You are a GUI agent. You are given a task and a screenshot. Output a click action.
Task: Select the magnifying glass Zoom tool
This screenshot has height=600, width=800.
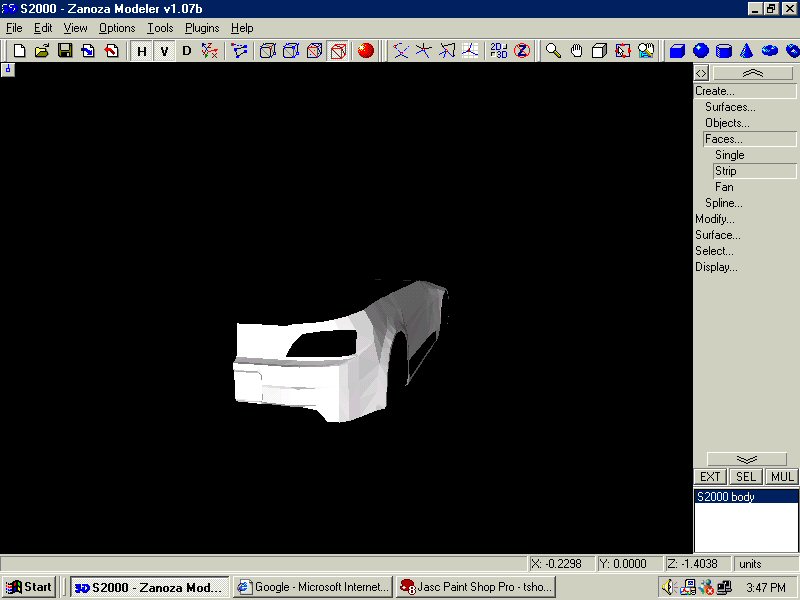click(553, 50)
